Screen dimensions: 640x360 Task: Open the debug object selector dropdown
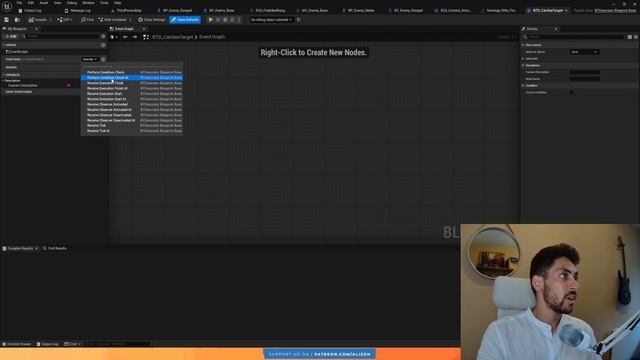point(271,20)
